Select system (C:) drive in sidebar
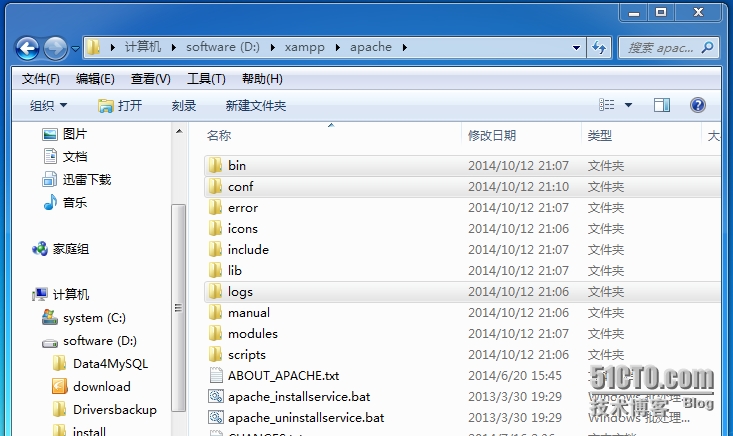This screenshot has width=733, height=436. click(84, 318)
